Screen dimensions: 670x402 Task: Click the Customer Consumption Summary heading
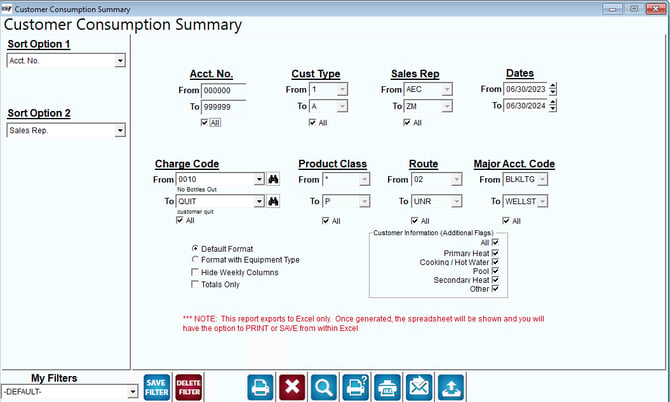pyautogui.click(x=123, y=25)
